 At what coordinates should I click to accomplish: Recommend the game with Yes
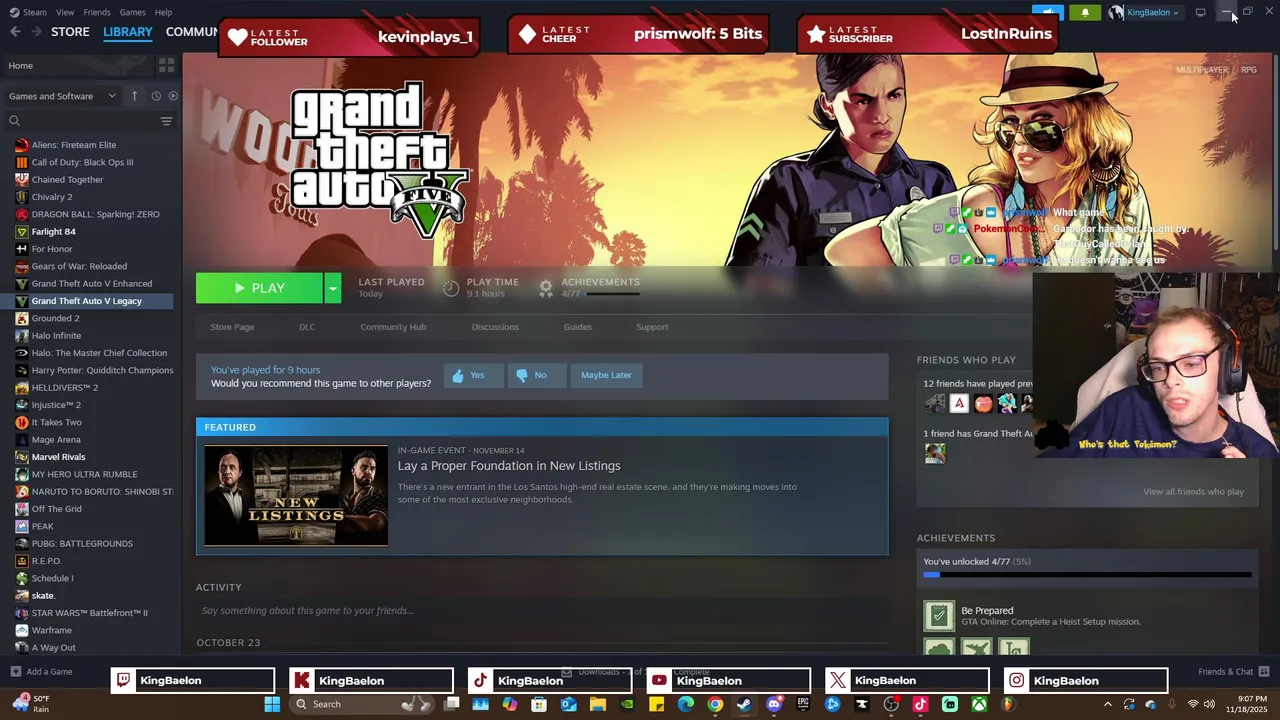coord(473,375)
